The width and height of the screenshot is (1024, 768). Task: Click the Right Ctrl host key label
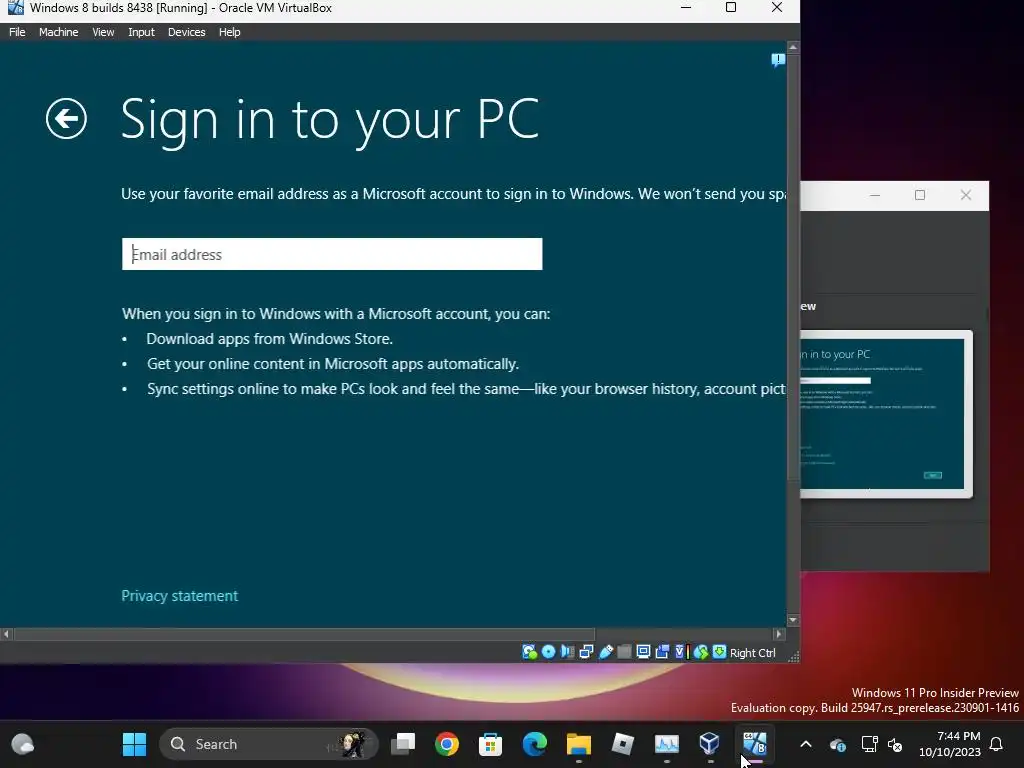click(x=752, y=653)
